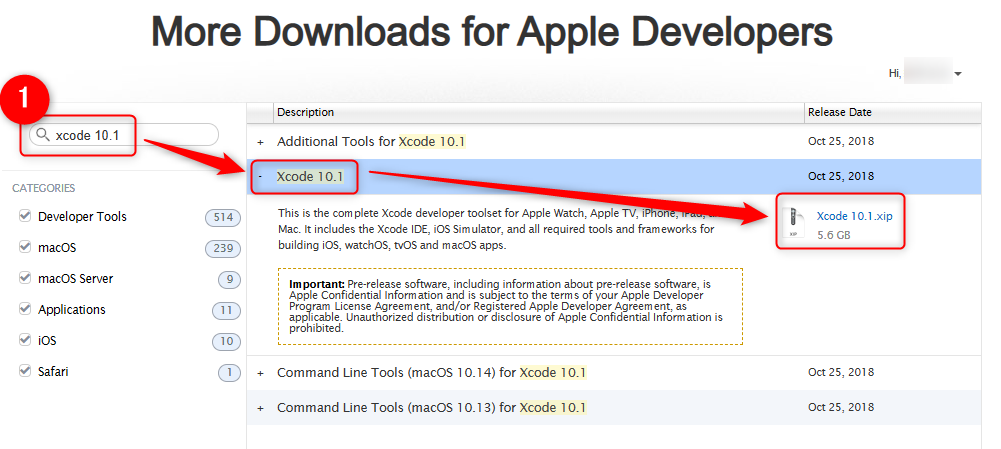
Task: Select the highlighted Xcode 10.1 row title
Action: click(310, 176)
